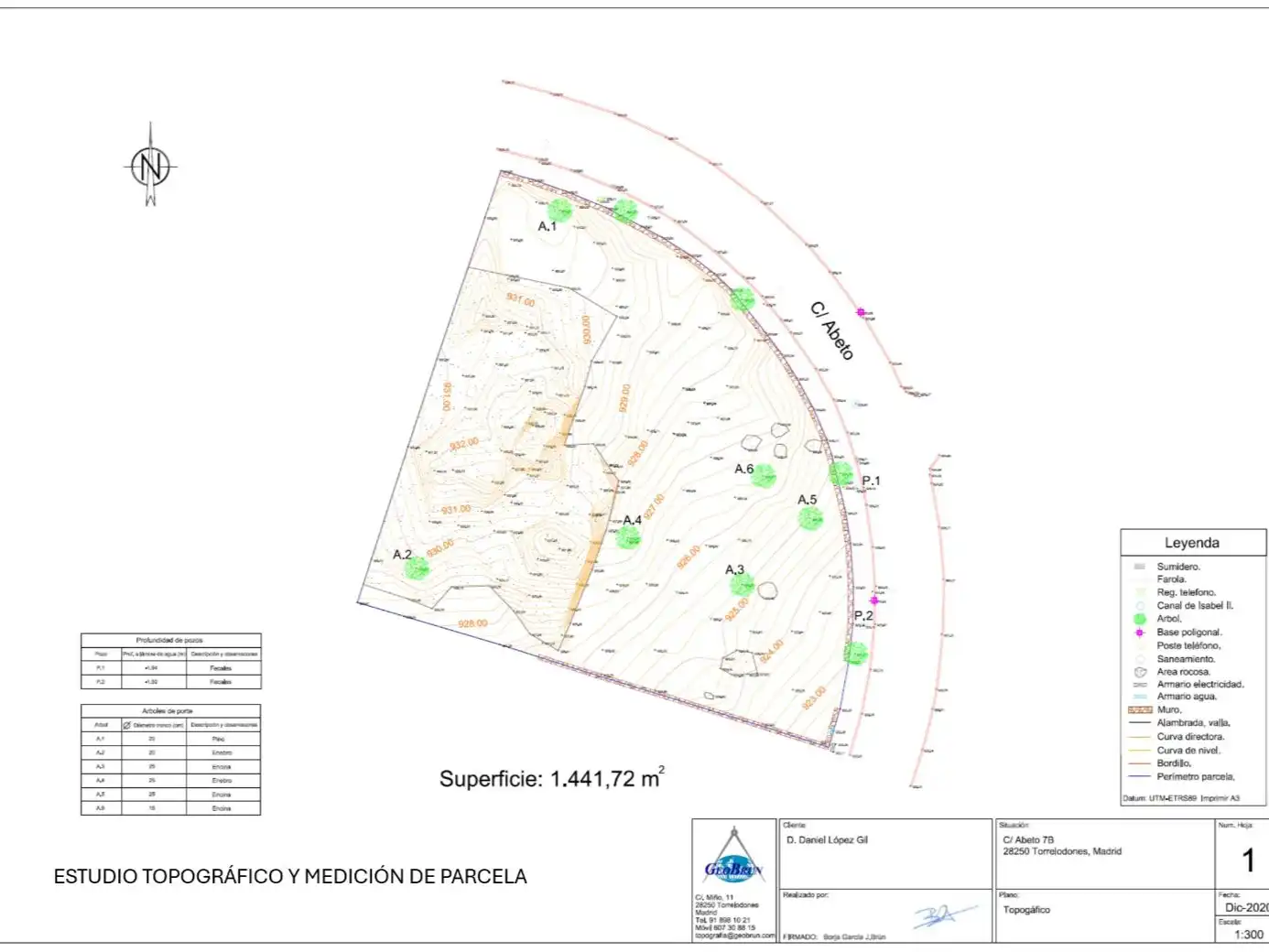Click the '926.00' contour elevation label
This screenshot has height=952, width=1269.
689,557
